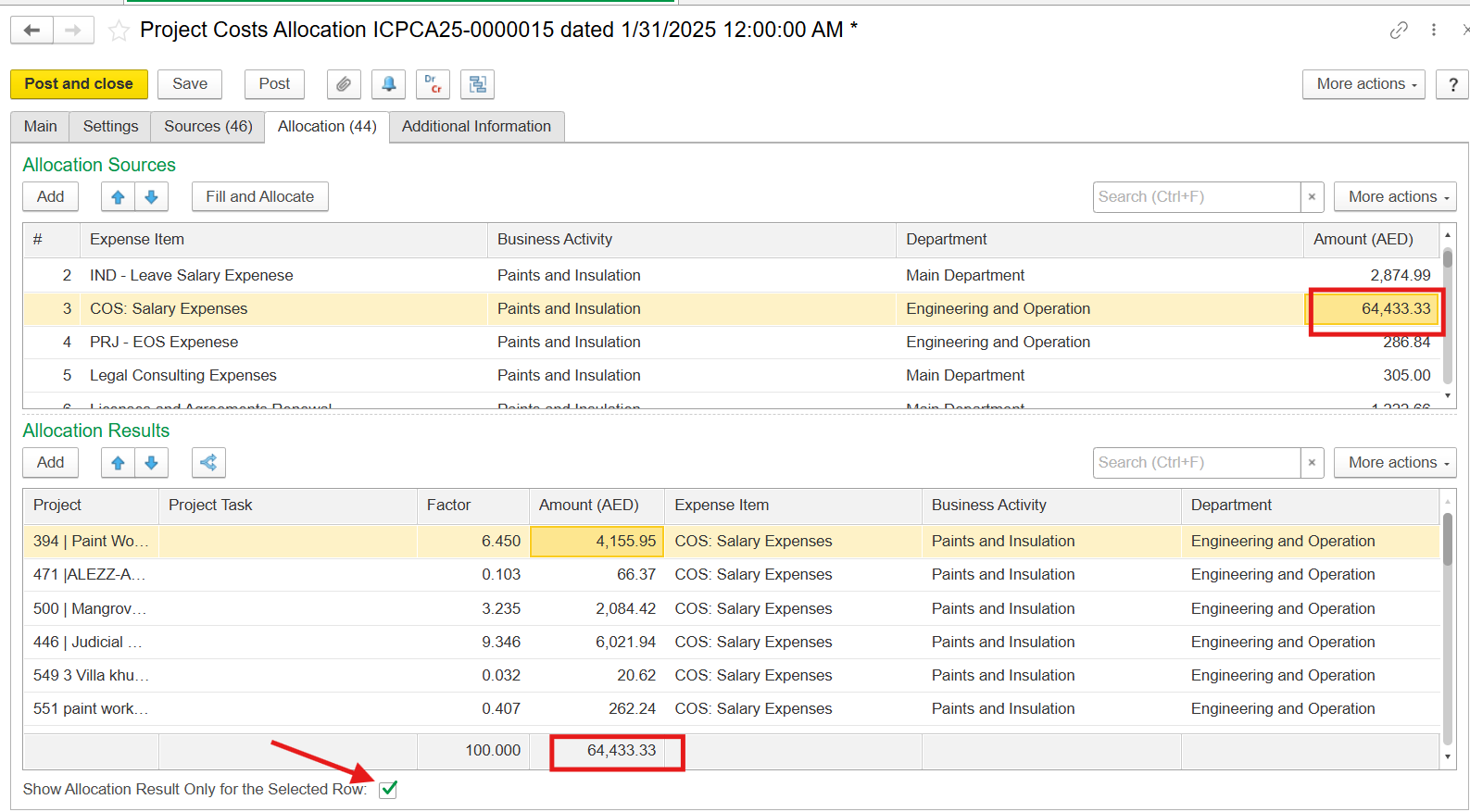1470x812 pixels.
Task: Open the Additional Information tab
Action: pos(476,127)
